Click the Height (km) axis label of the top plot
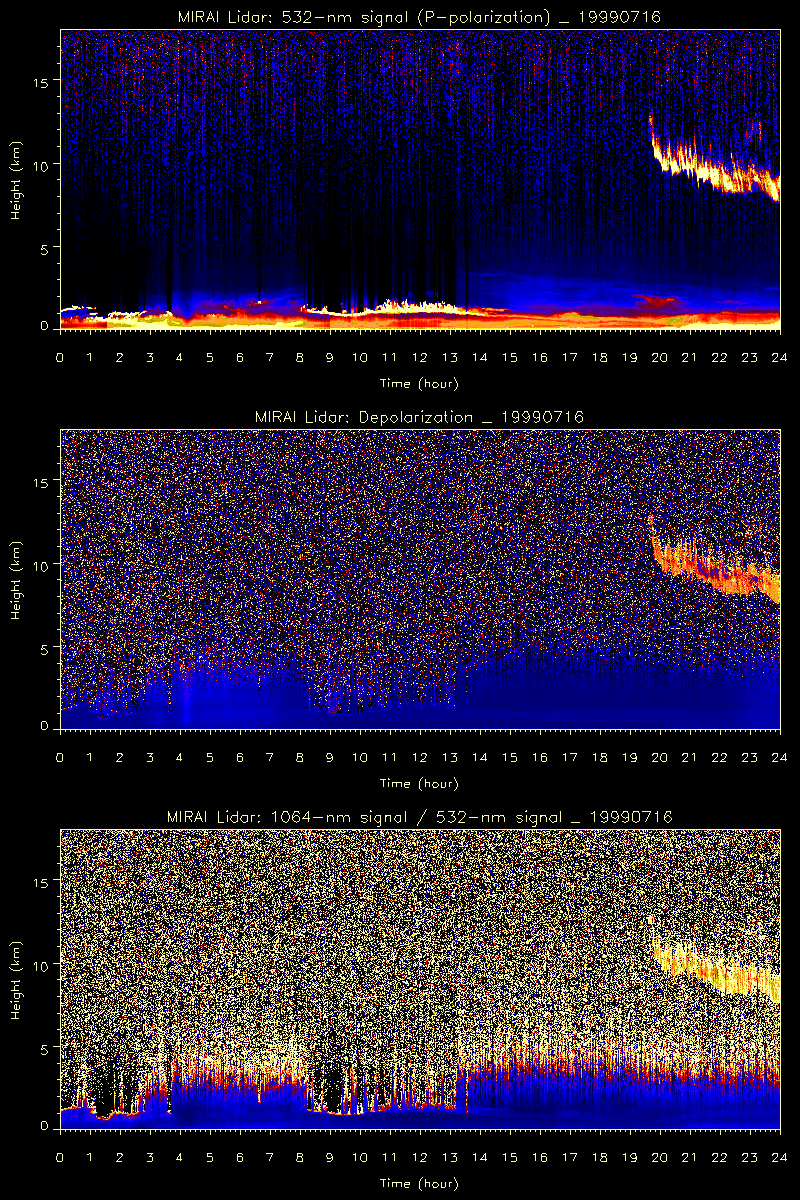 coord(17,180)
